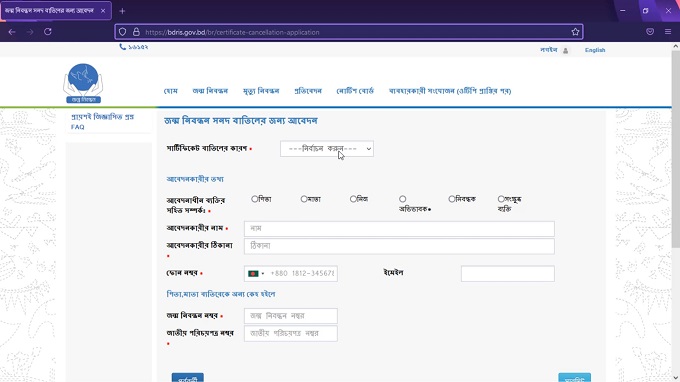Click the scrollbar up arrow

676,46
